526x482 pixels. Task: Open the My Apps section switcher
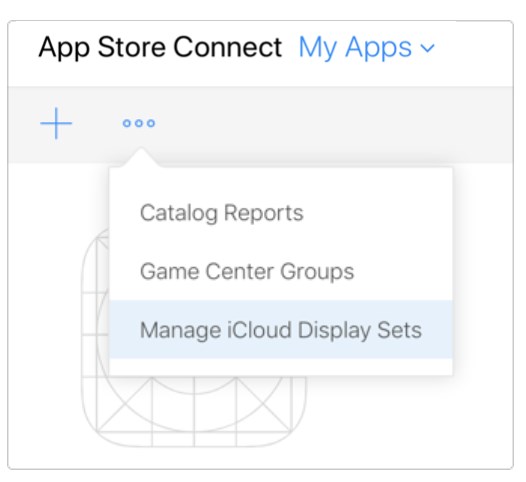(x=366, y=48)
